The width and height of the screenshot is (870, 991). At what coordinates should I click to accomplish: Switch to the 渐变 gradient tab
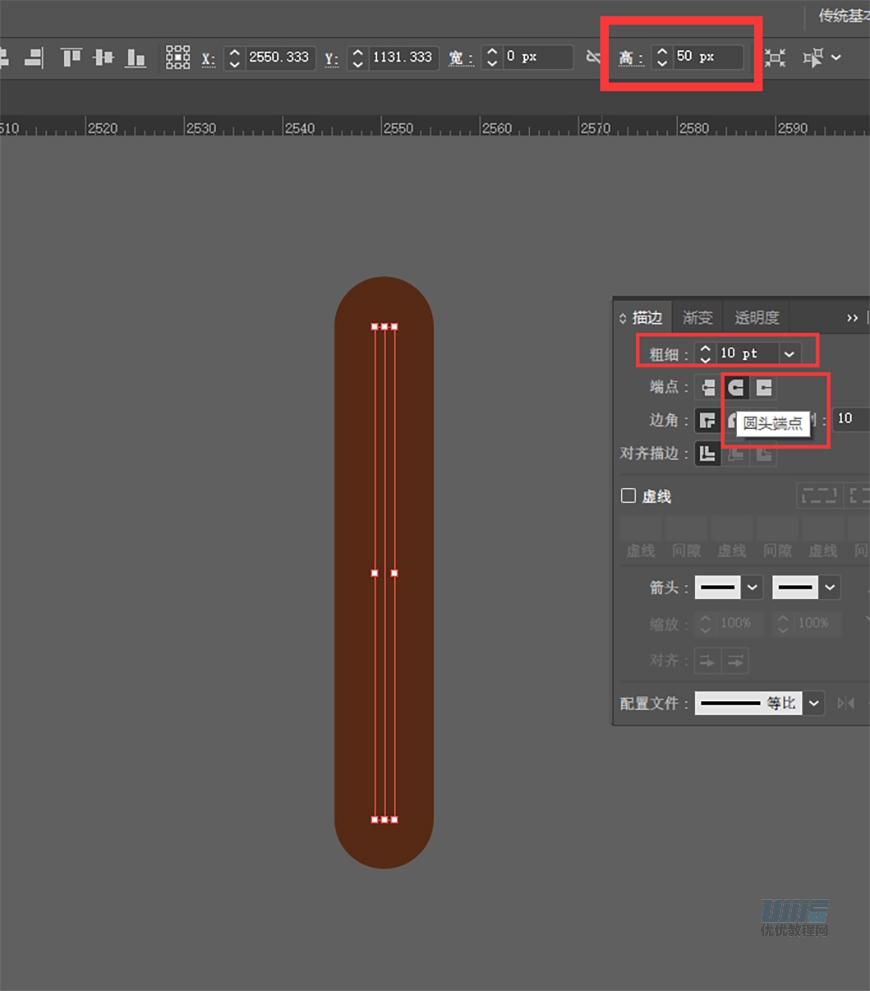tap(697, 318)
